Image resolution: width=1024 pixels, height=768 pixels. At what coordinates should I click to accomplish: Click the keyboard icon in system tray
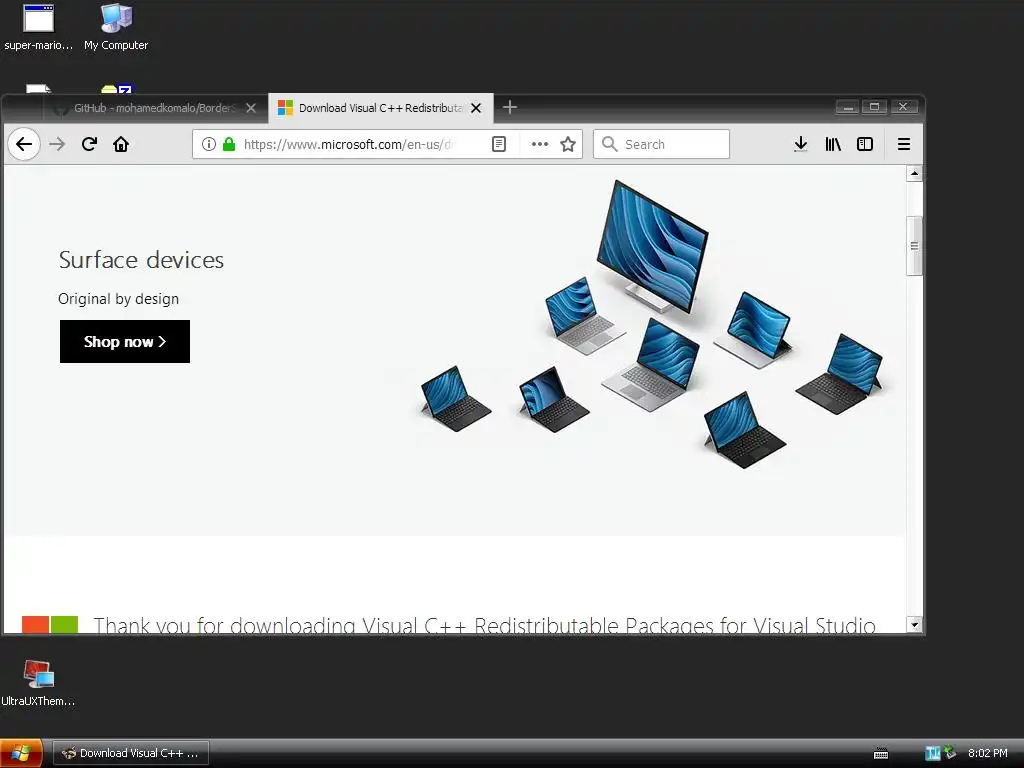pos(881,754)
